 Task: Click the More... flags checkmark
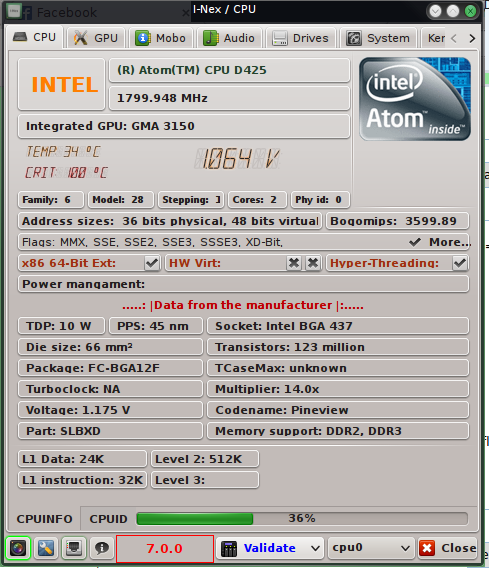pyautogui.click(x=415, y=242)
